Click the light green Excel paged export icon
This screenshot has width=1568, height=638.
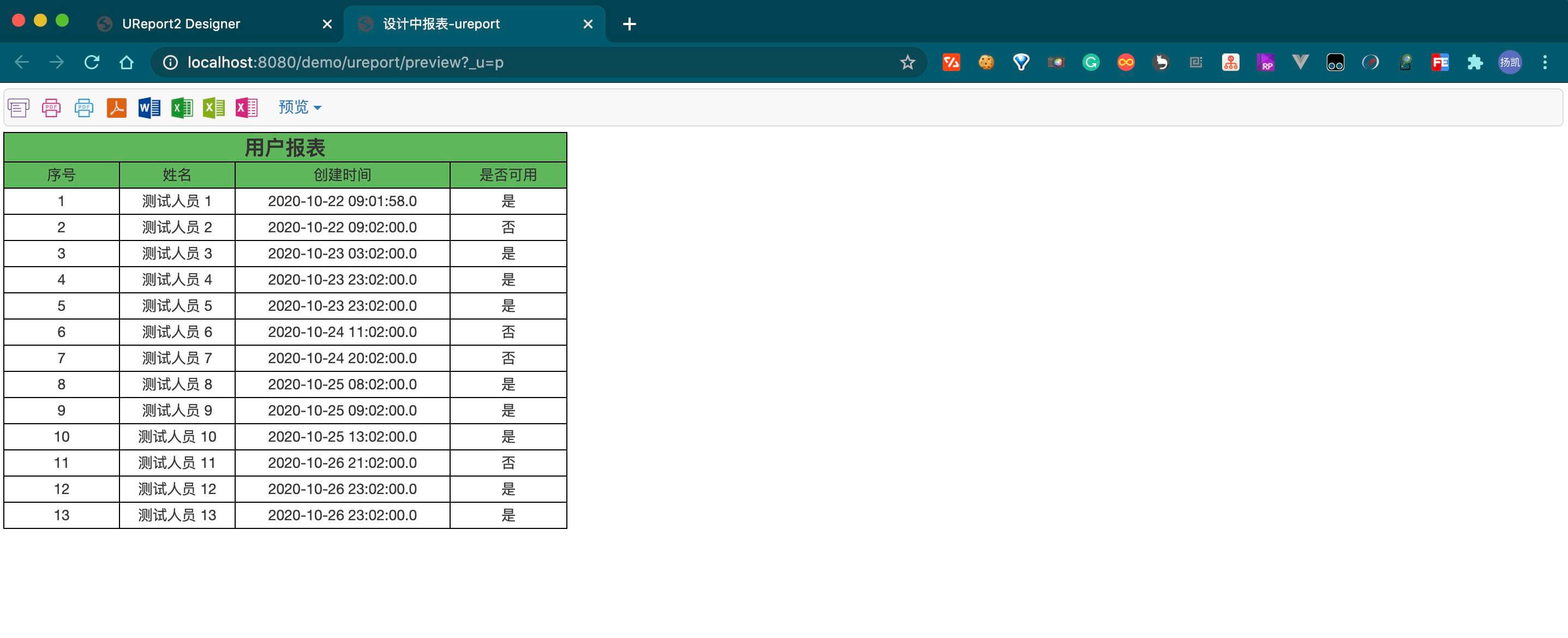coord(214,109)
